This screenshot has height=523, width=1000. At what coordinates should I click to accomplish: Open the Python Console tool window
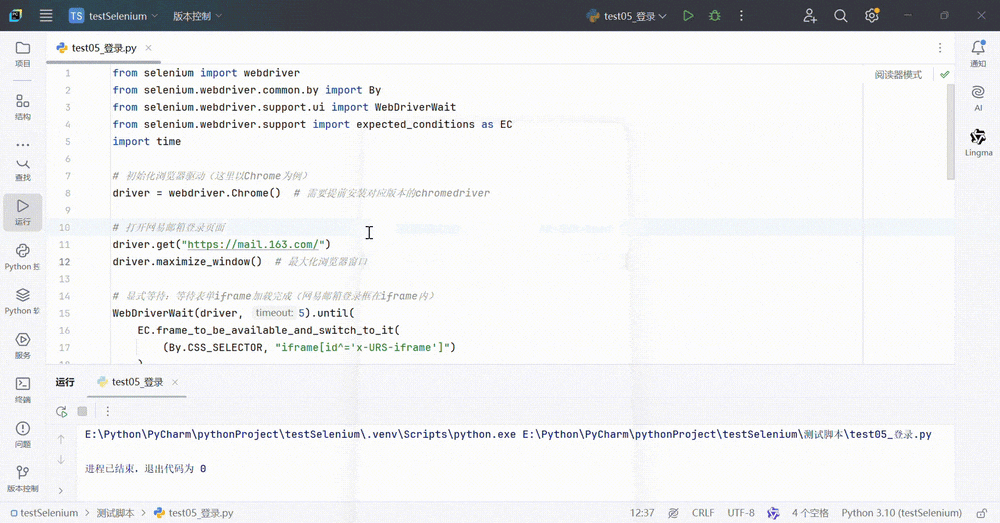22,256
